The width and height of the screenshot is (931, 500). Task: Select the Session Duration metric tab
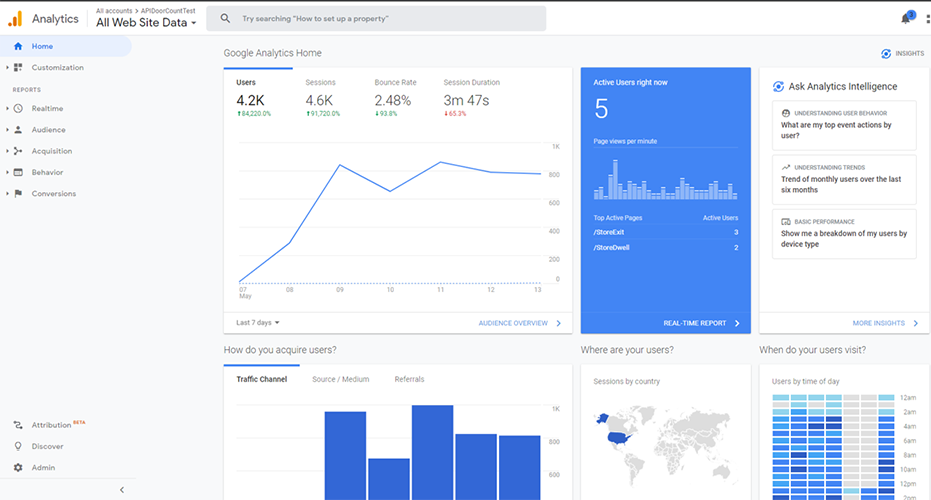tap(472, 97)
